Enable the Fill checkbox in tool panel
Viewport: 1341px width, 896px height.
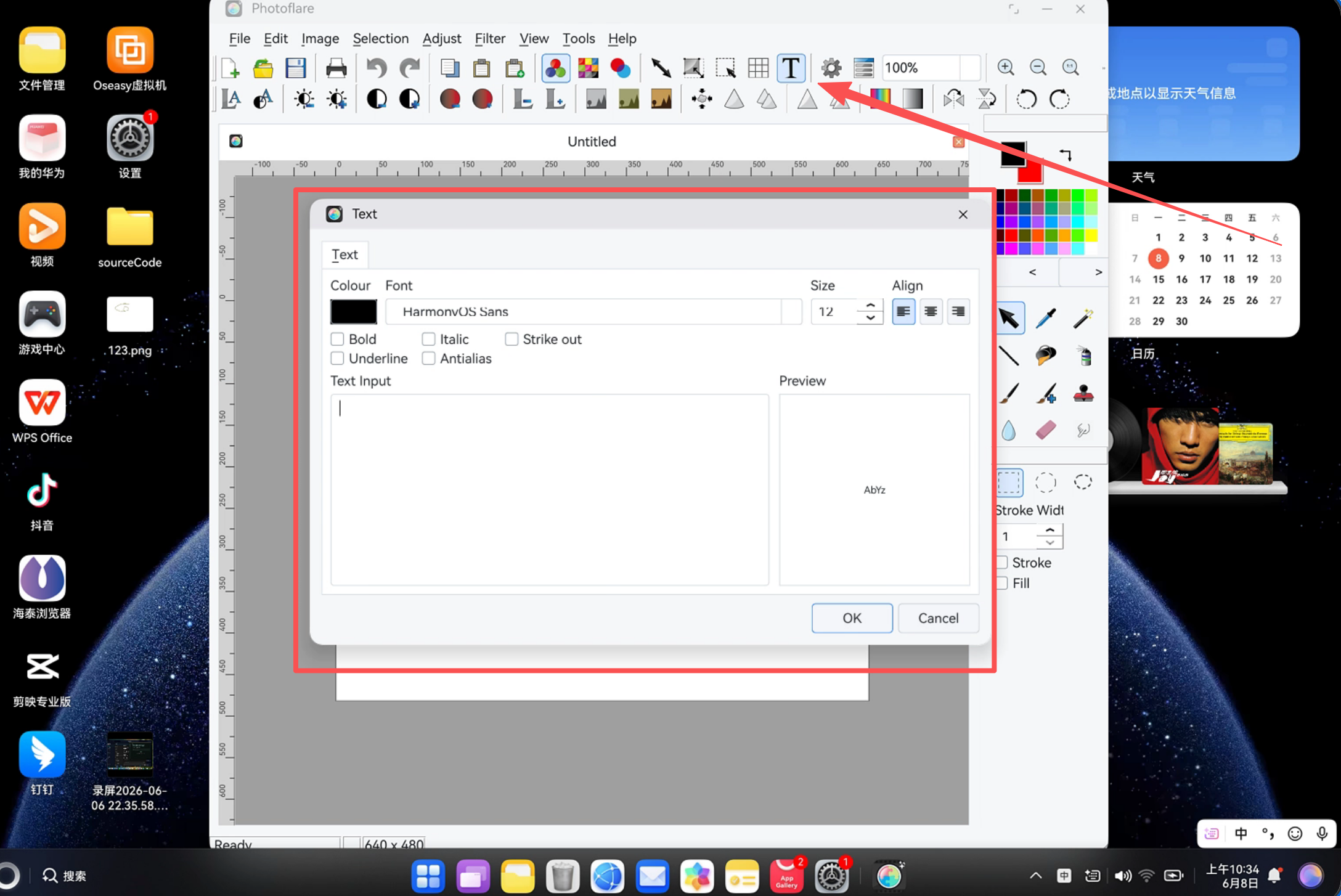(1002, 582)
